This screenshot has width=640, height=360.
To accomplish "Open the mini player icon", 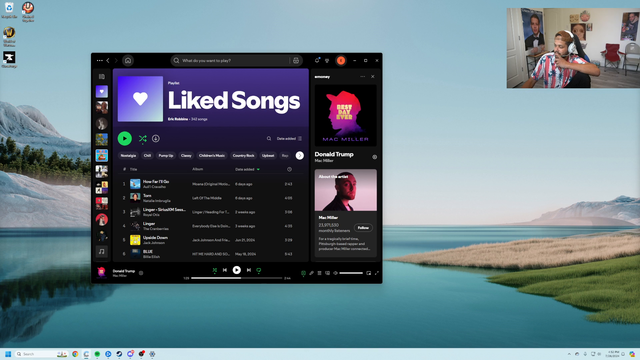I will tap(369, 273).
